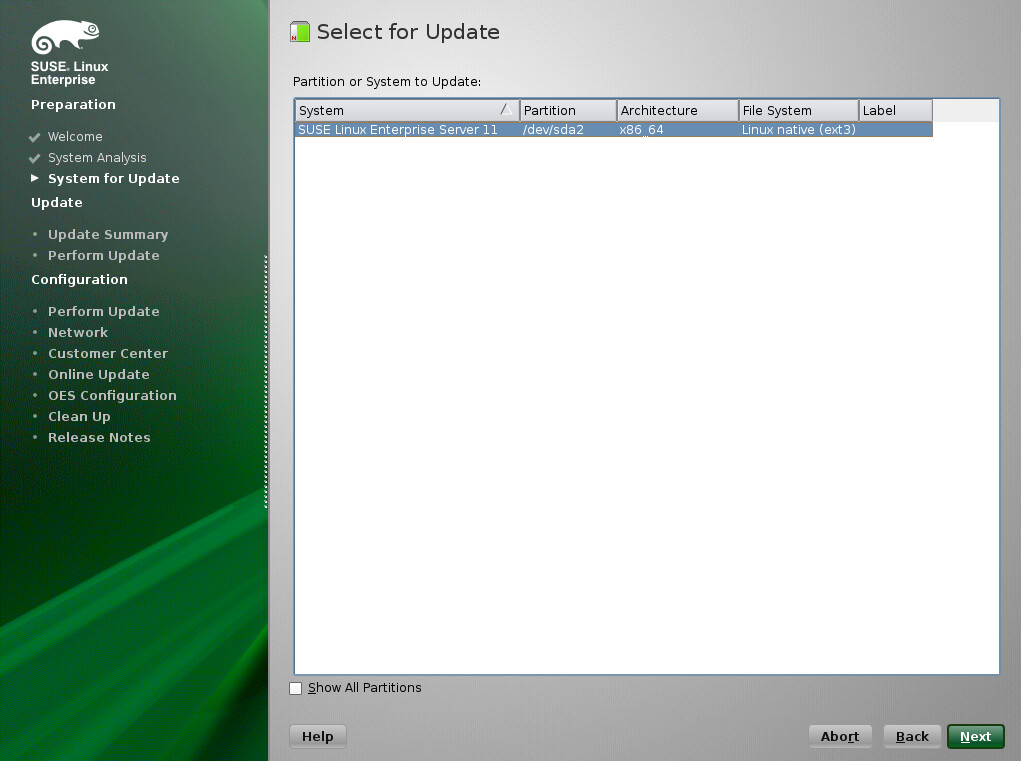Viewport: 1021px width, 761px height.
Task: Click Perform Update under Configuration heading
Action: (x=104, y=311)
